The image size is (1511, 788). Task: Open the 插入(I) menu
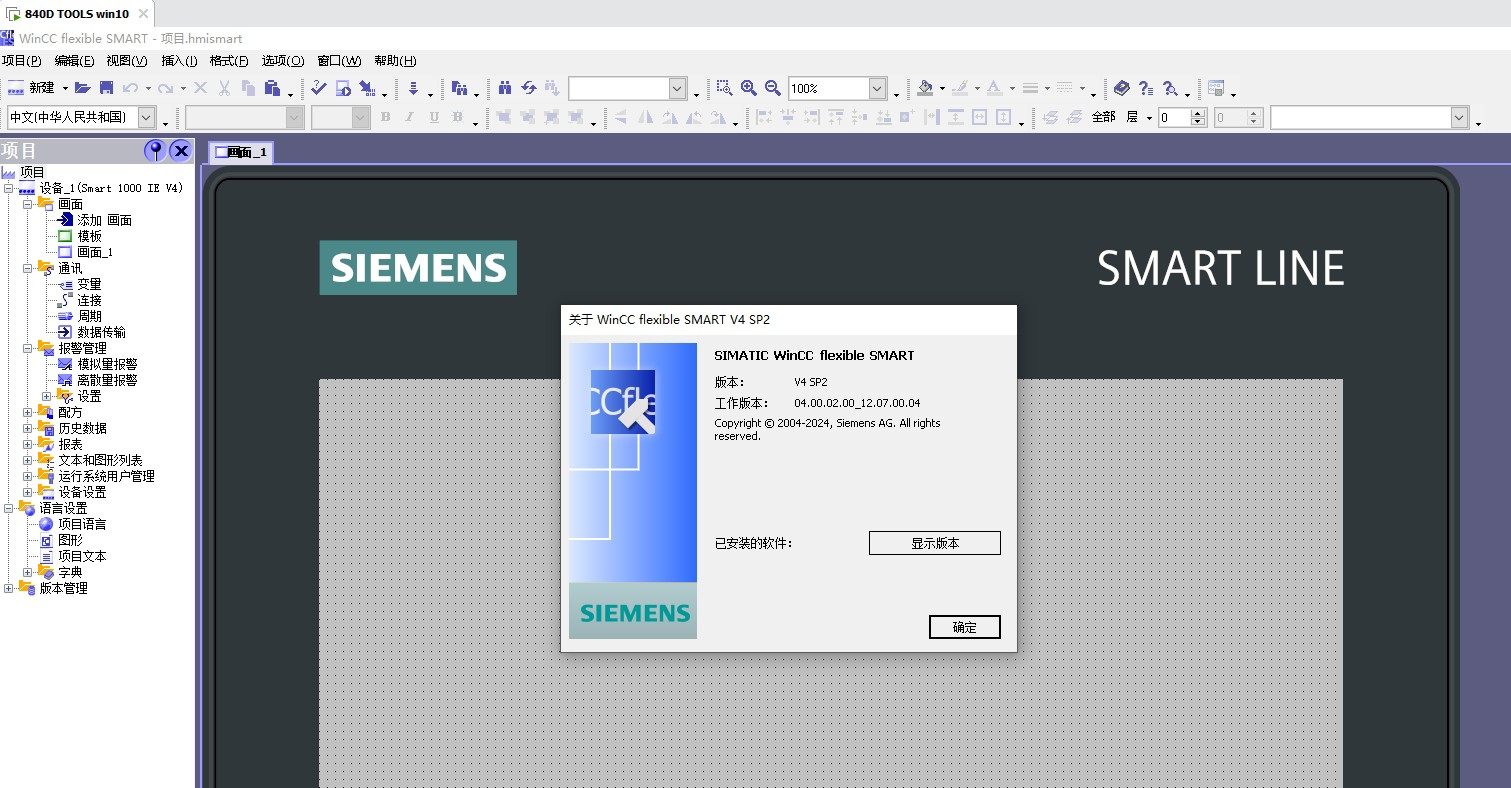click(180, 61)
